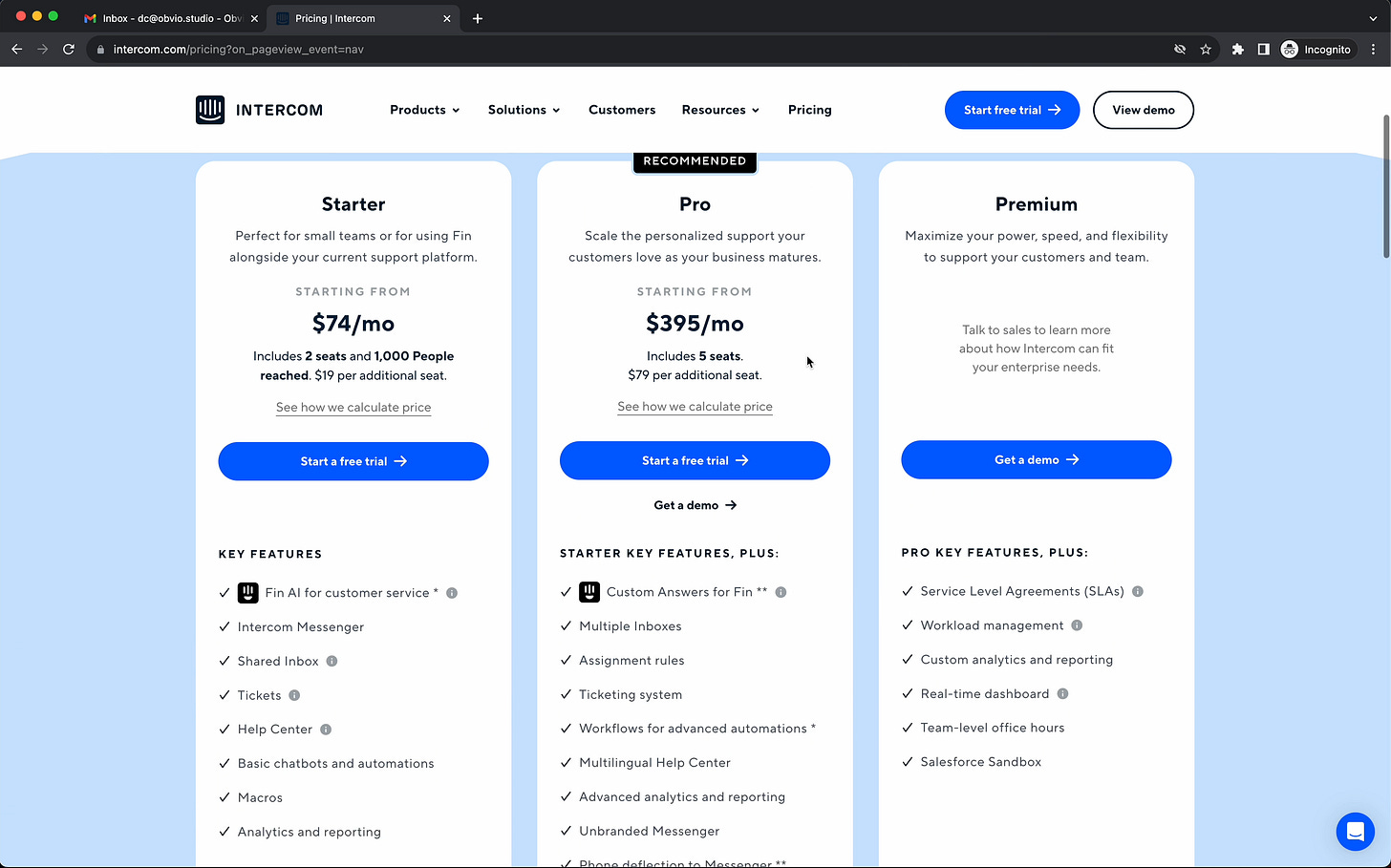Click the Salesforce Sandbox text
The width and height of the screenshot is (1391, 868).
point(981,762)
